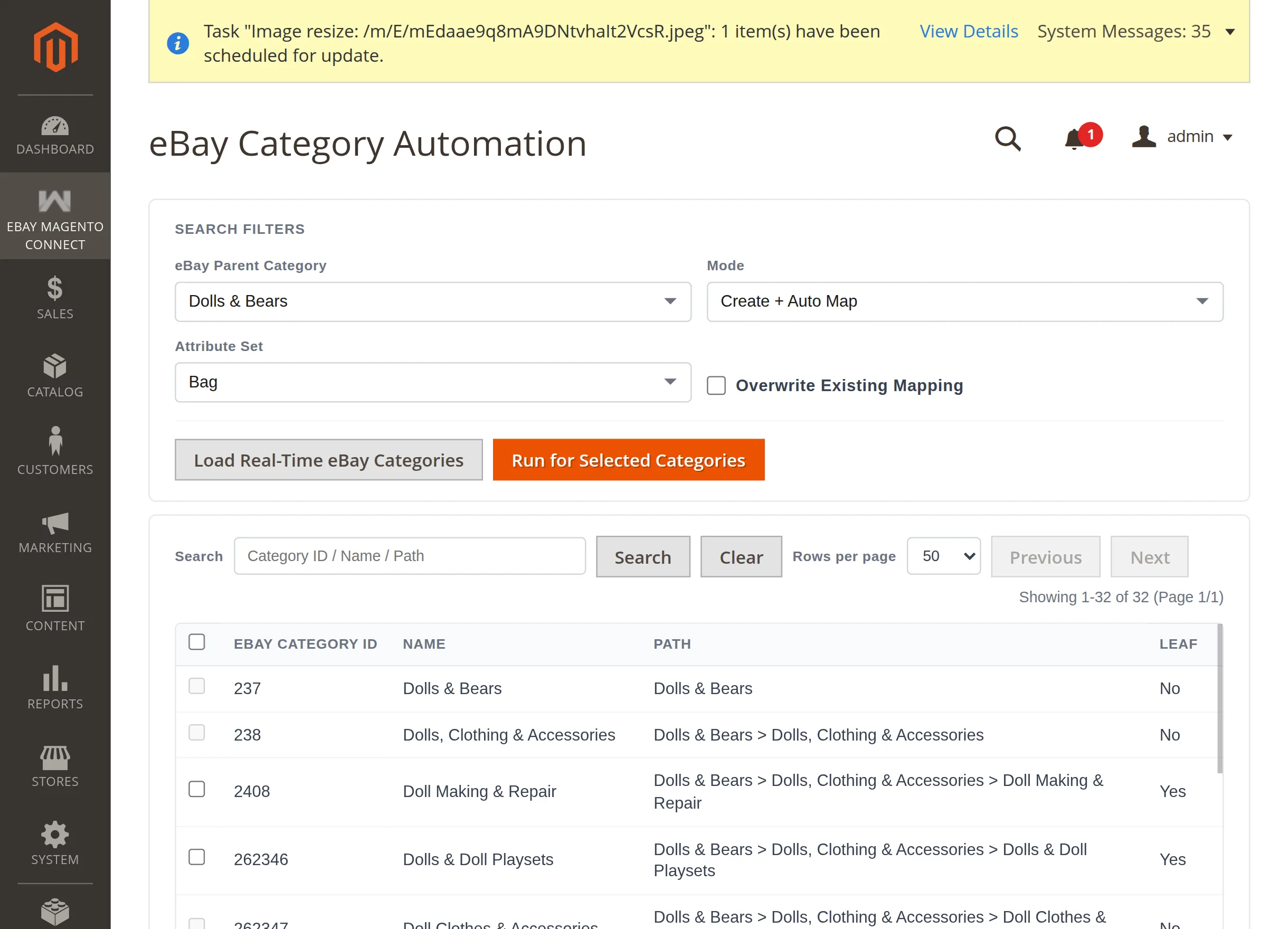Image resolution: width=1288 pixels, height=929 pixels.
Task: Open the Mode dropdown
Action: (x=964, y=301)
